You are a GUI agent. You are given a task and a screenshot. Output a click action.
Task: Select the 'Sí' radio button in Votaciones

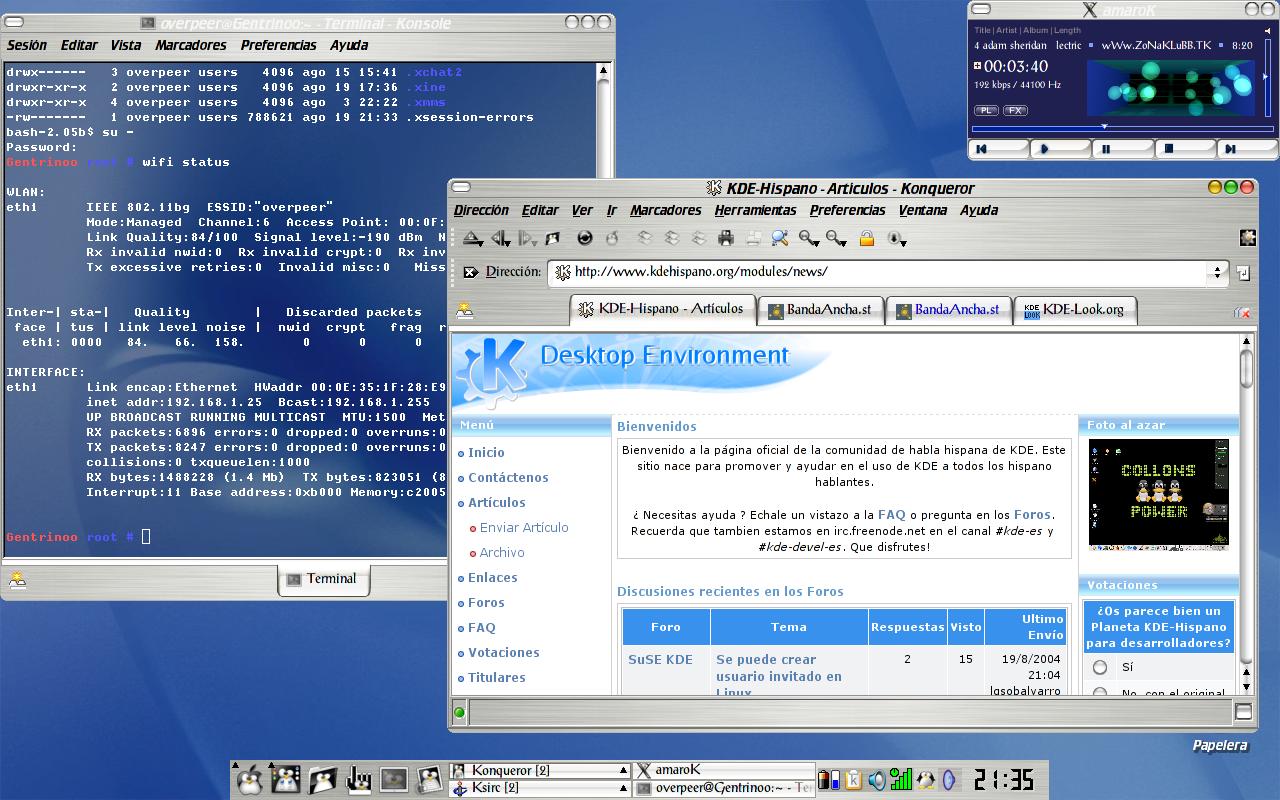coord(1100,667)
